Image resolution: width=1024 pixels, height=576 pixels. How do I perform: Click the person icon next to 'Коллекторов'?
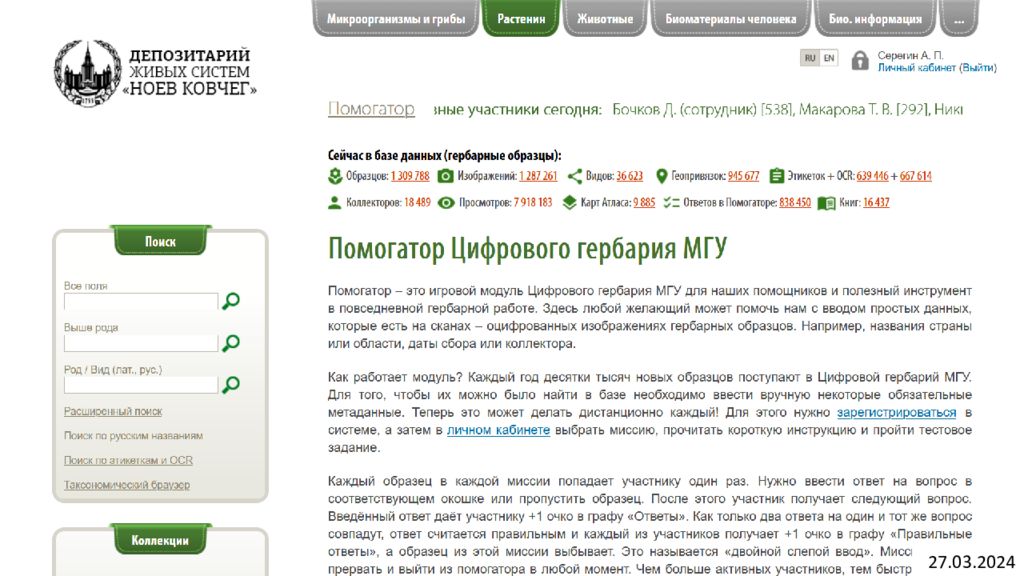334,203
